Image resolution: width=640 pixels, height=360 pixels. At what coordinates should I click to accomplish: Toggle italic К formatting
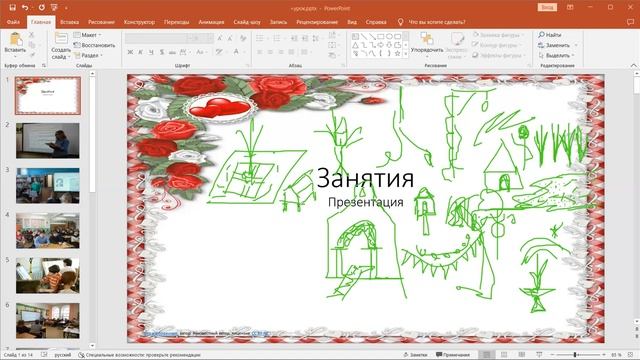click(x=140, y=52)
